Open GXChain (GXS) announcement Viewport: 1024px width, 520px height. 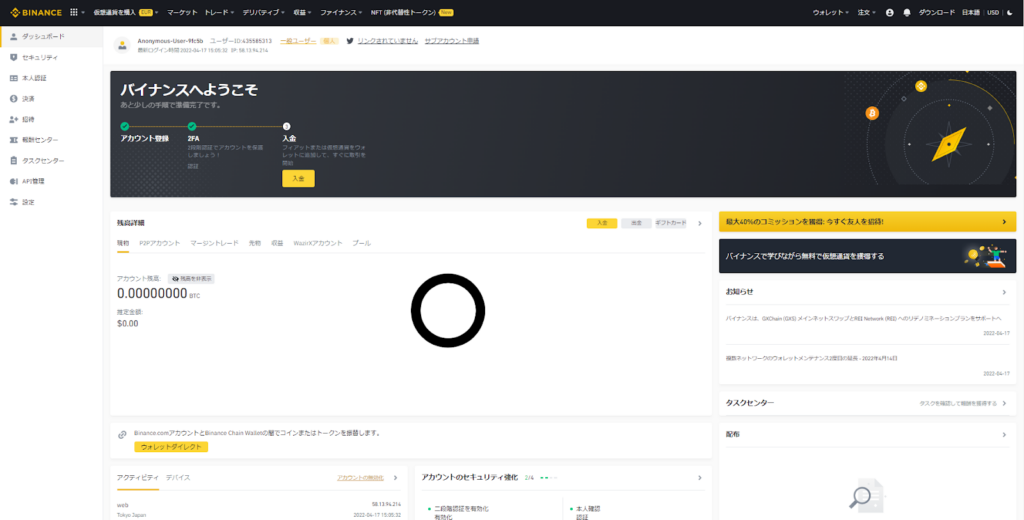(x=863, y=319)
